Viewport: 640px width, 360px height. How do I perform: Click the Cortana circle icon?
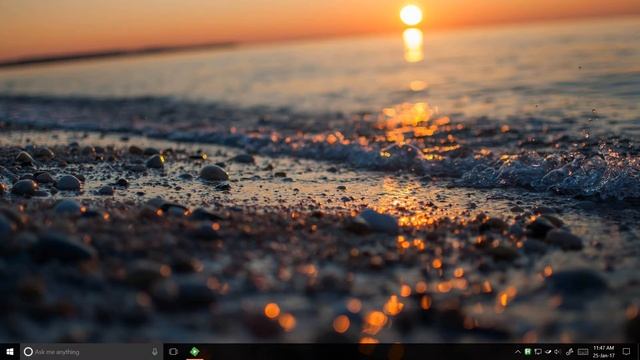tap(28, 352)
